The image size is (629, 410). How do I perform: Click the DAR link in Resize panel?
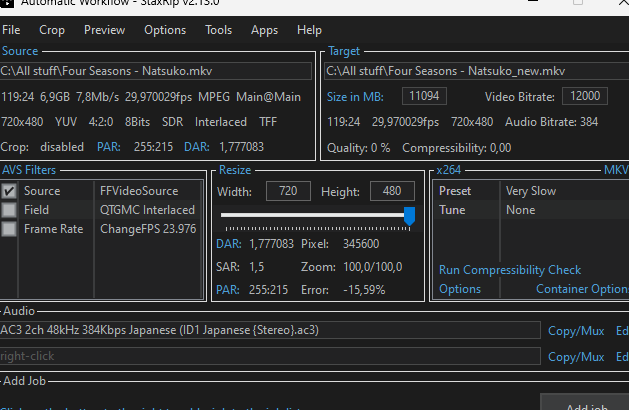click(x=229, y=244)
